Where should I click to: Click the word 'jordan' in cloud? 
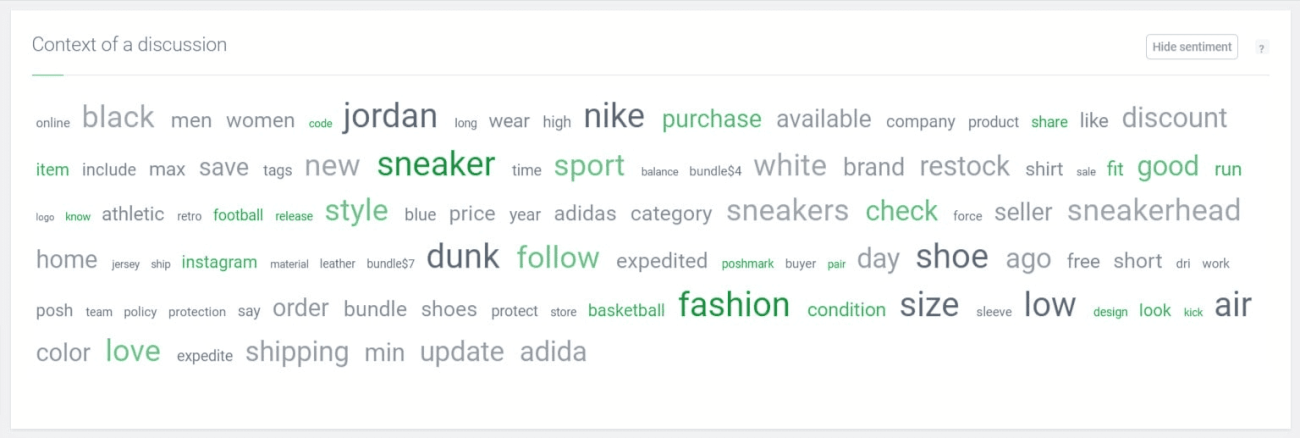[x=390, y=117]
